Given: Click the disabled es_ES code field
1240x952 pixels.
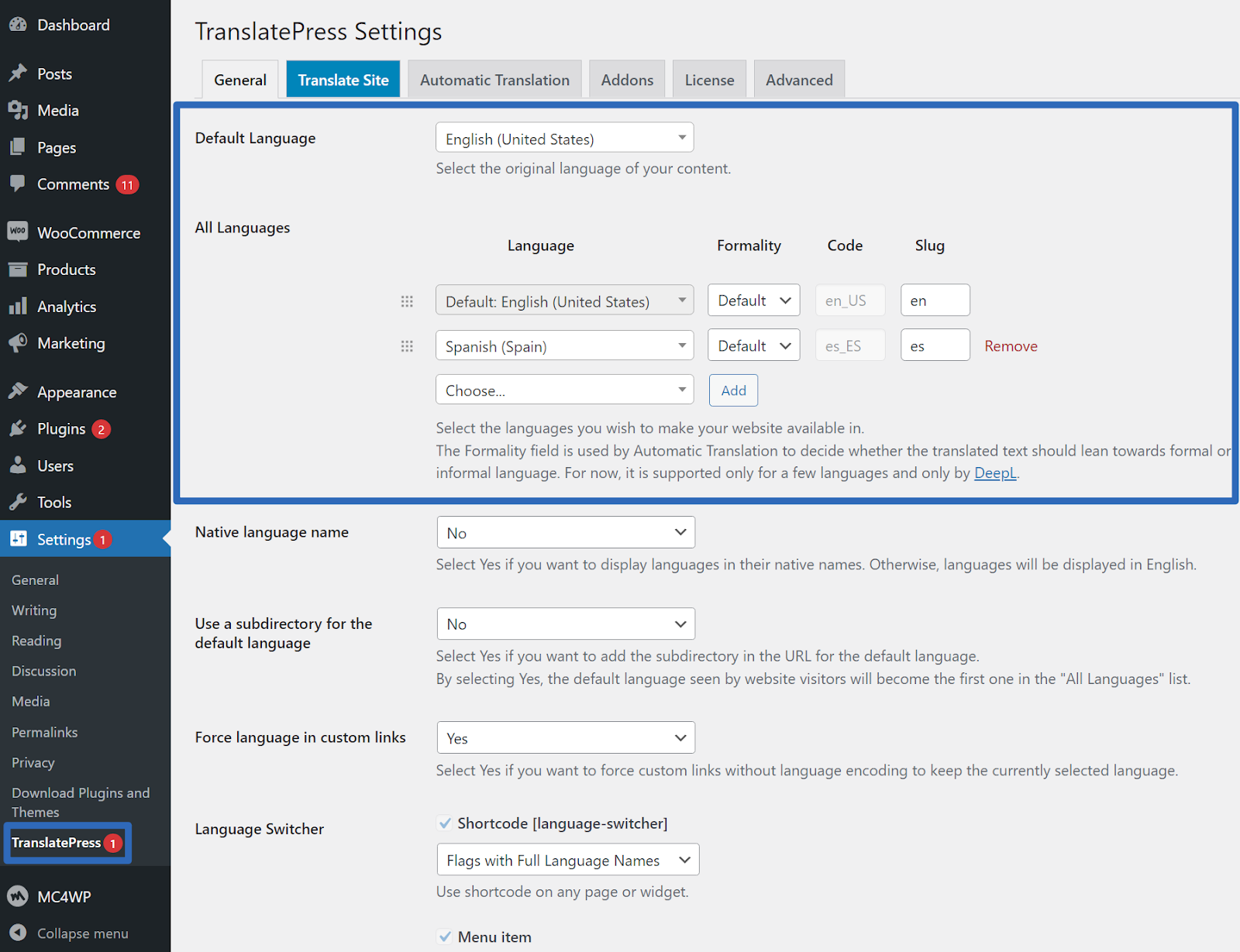Looking at the screenshot, I should click(850, 345).
